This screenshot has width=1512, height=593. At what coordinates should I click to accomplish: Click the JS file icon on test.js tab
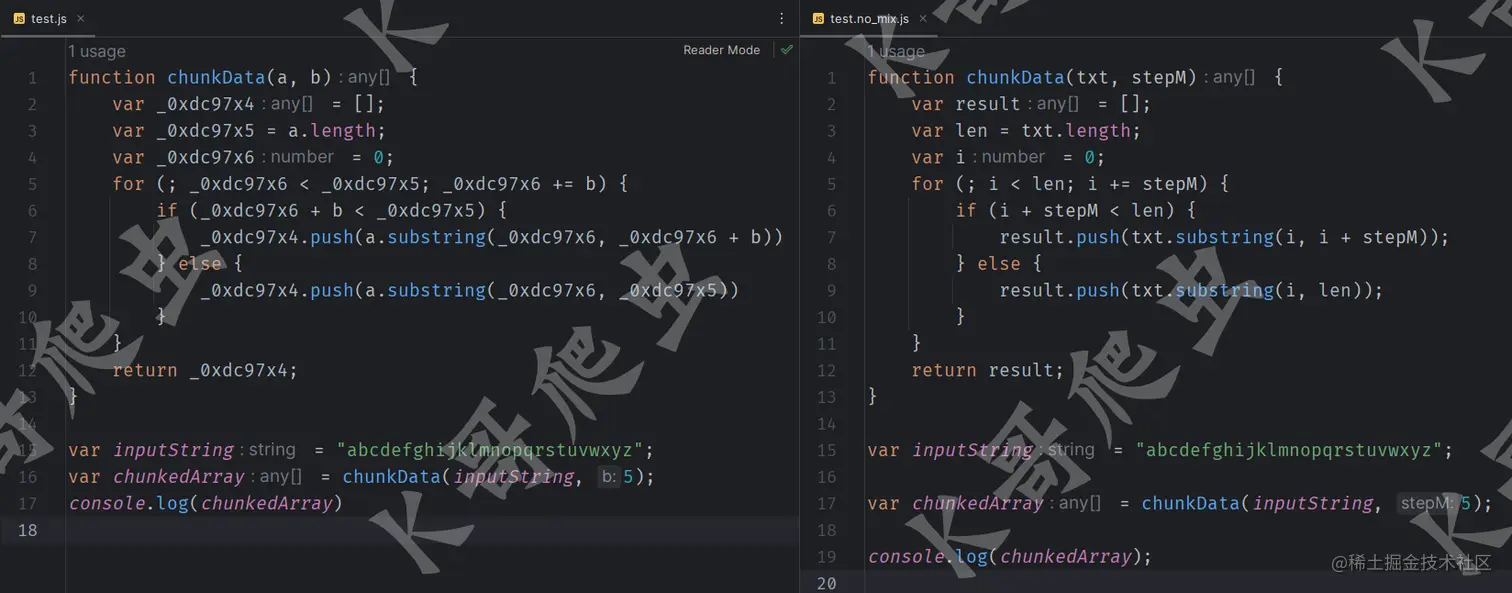click(19, 18)
